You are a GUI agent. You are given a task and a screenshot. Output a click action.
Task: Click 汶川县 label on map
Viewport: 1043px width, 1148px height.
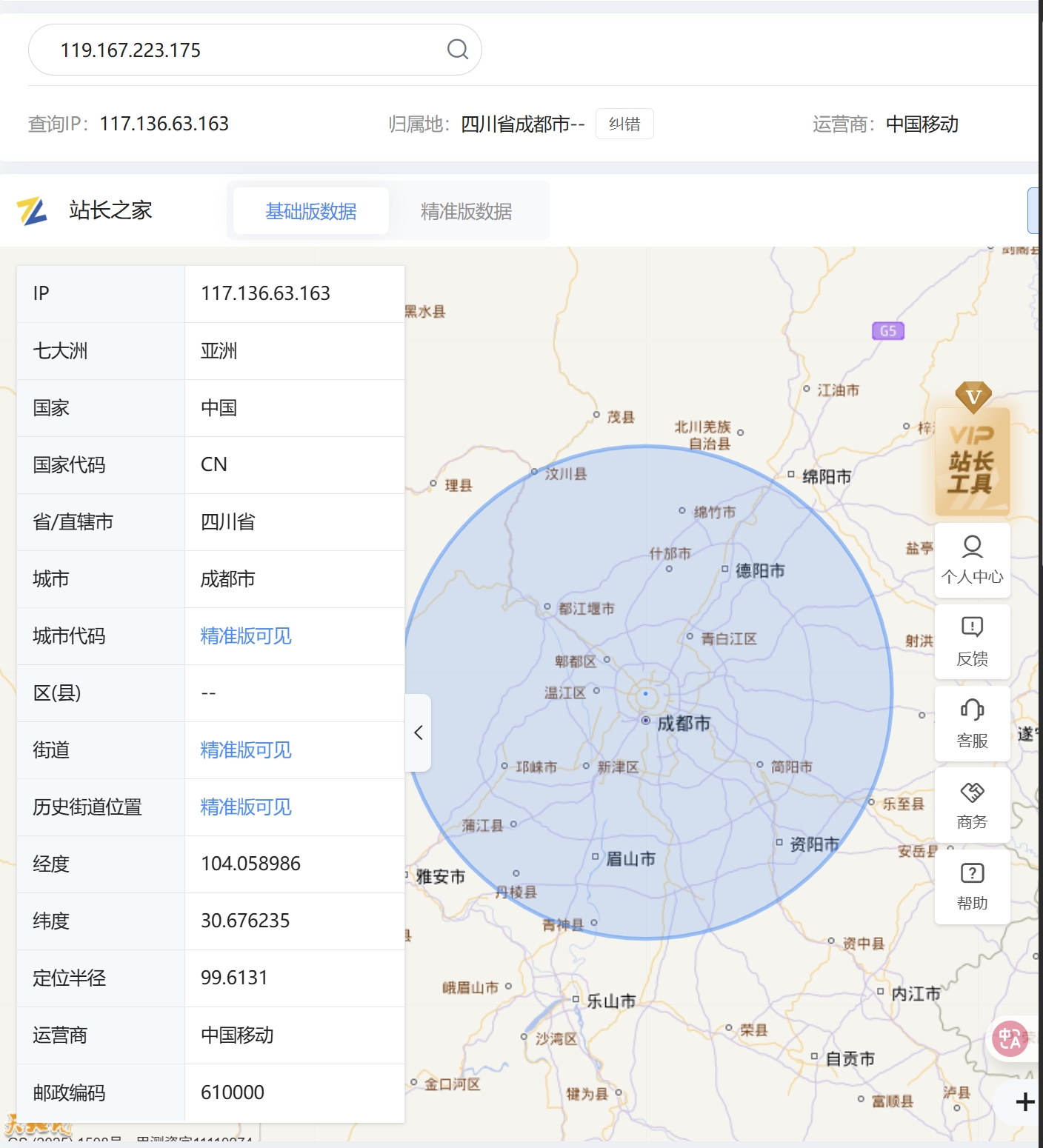click(566, 473)
